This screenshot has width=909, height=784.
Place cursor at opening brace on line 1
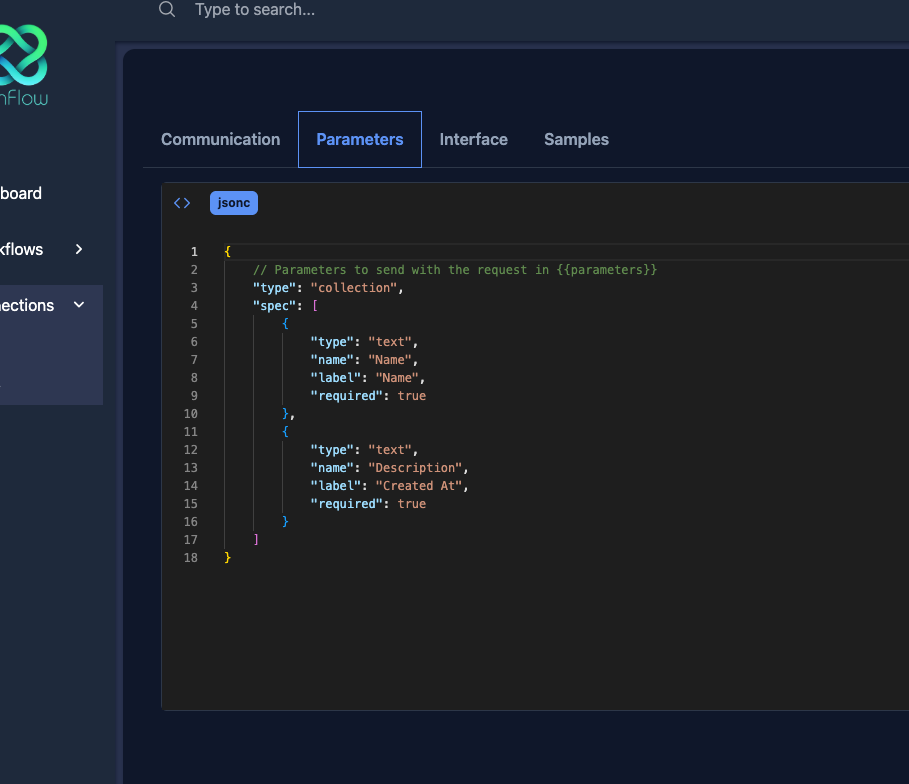[228, 252]
